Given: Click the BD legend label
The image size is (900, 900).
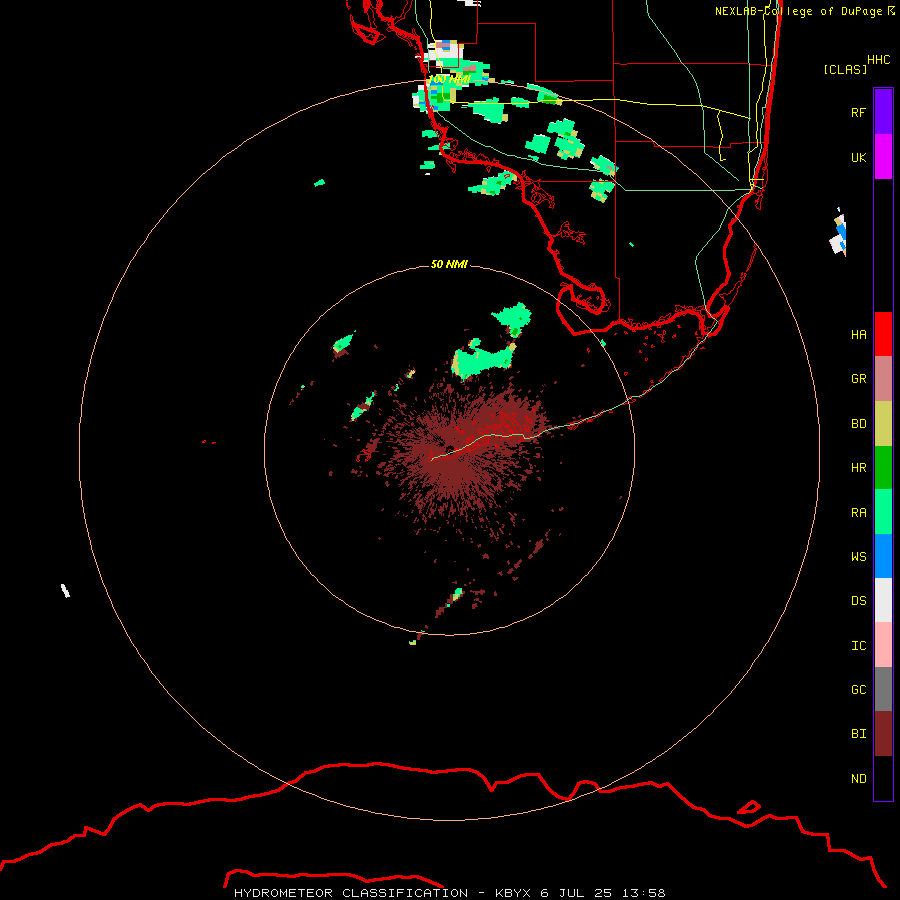Looking at the screenshot, I should click(x=859, y=424).
